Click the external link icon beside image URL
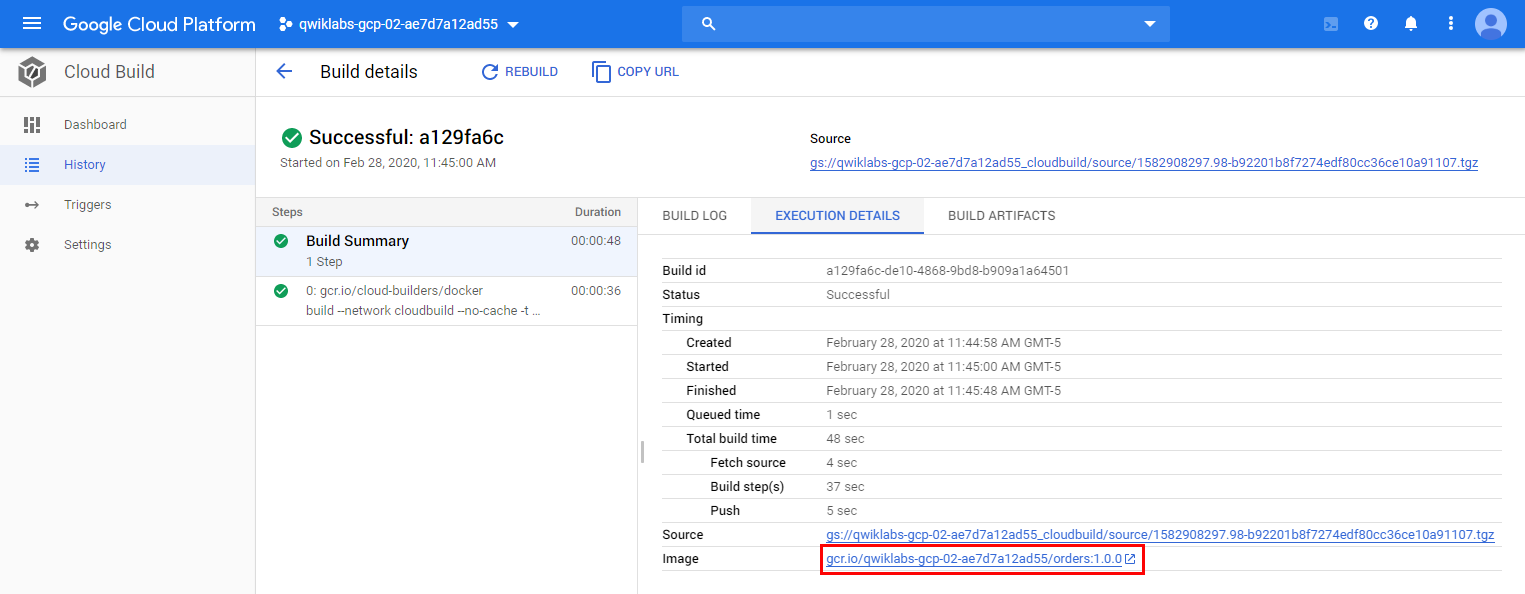Image resolution: width=1525 pixels, height=594 pixels. (x=1130, y=559)
